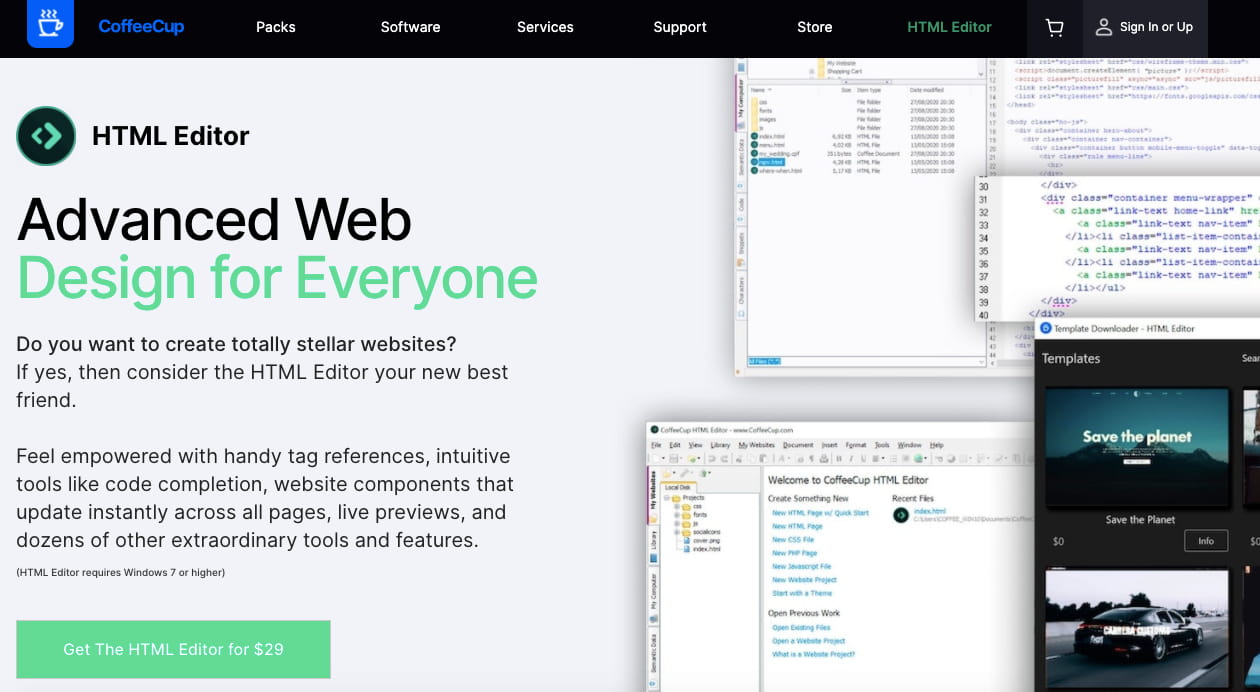The height and width of the screenshot is (692, 1260).
Task: Click the green HTML Editor code icon
Action: click(x=46, y=135)
